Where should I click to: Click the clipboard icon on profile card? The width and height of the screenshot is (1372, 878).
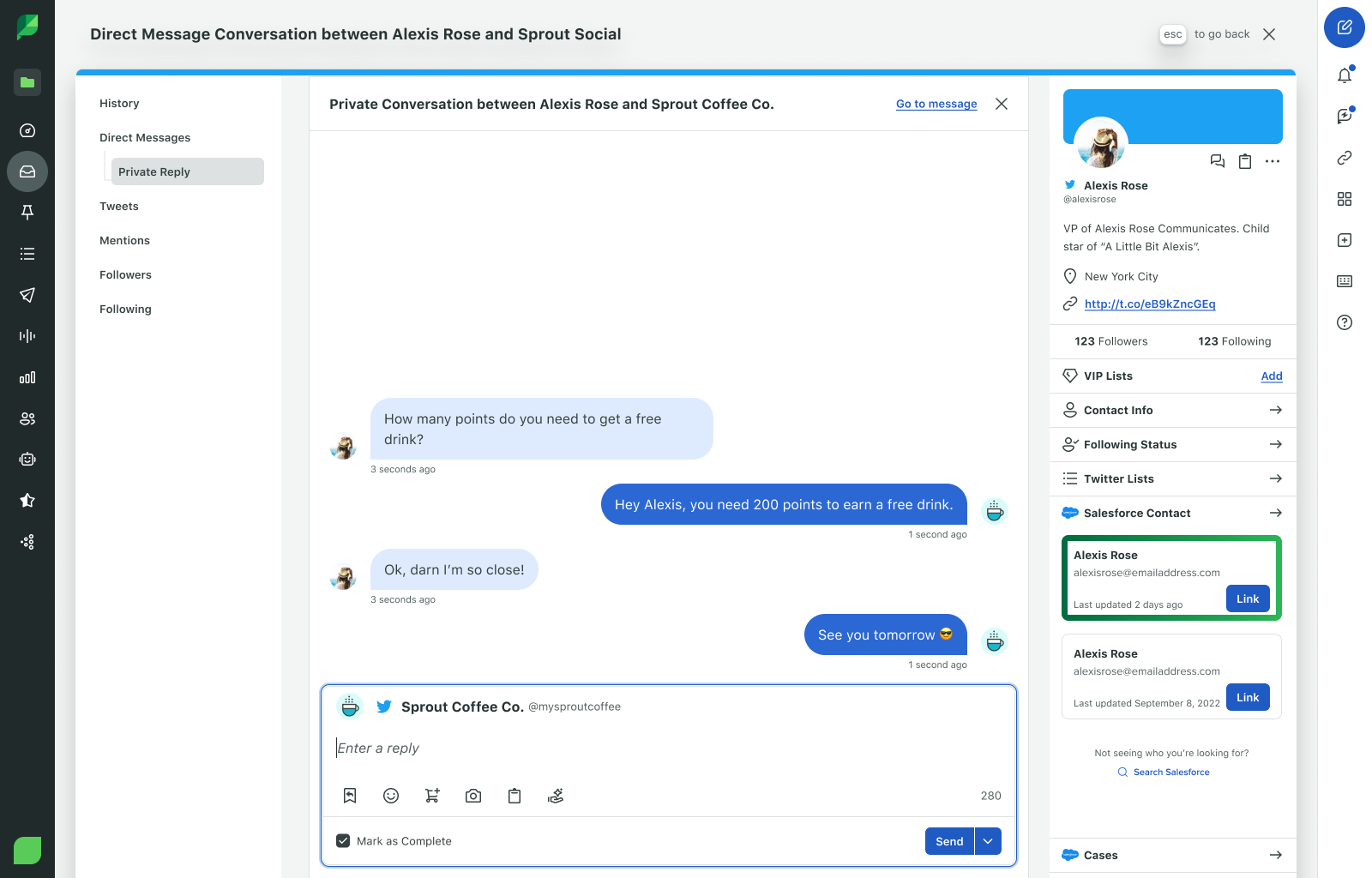tap(1245, 161)
